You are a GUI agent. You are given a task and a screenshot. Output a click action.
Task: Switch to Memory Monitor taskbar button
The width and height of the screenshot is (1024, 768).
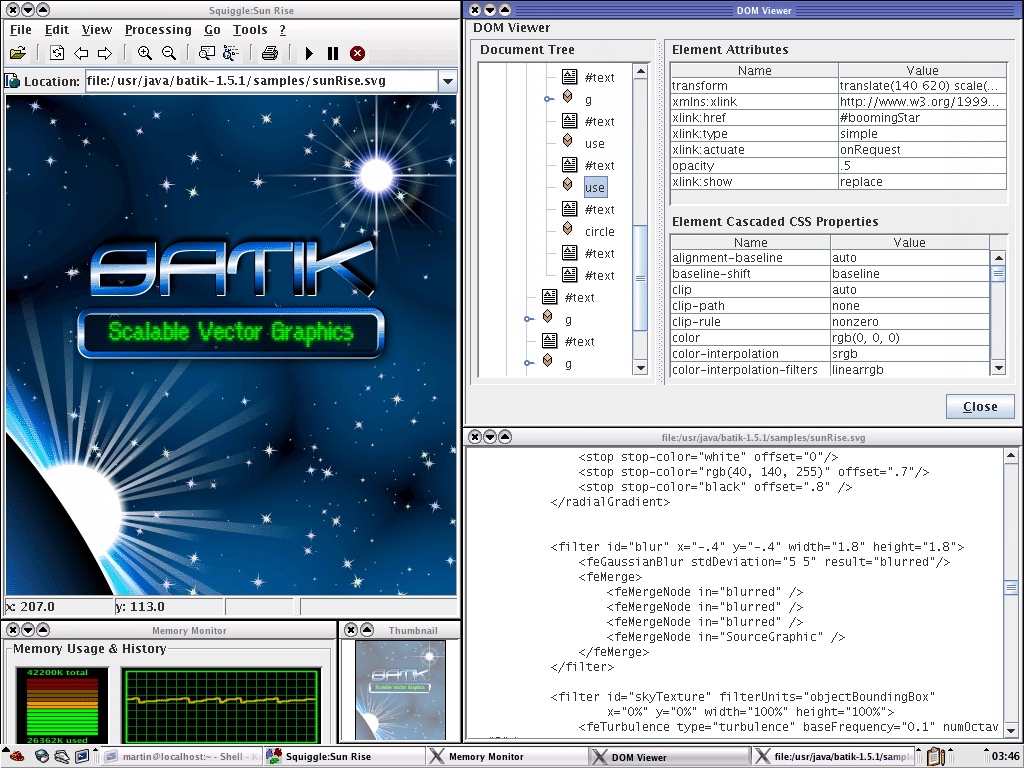tap(507, 757)
